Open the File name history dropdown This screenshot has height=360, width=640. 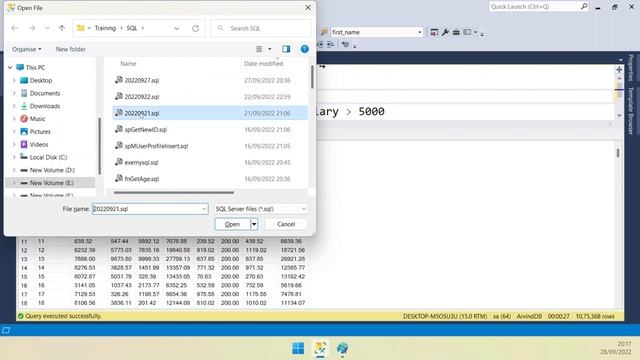point(204,209)
